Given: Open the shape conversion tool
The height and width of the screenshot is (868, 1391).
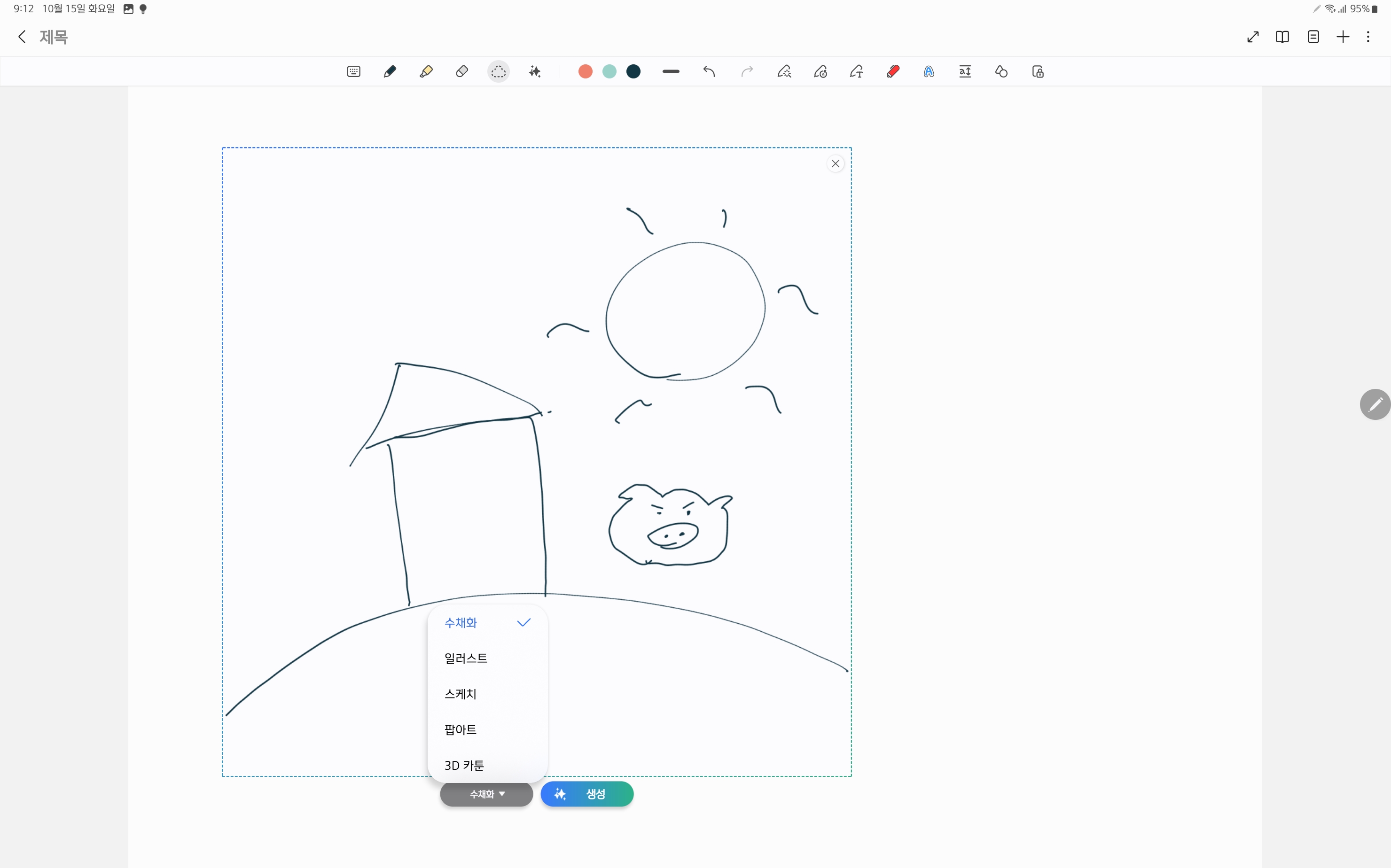Looking at the screenshot, I should click(x=1001, y=72).
